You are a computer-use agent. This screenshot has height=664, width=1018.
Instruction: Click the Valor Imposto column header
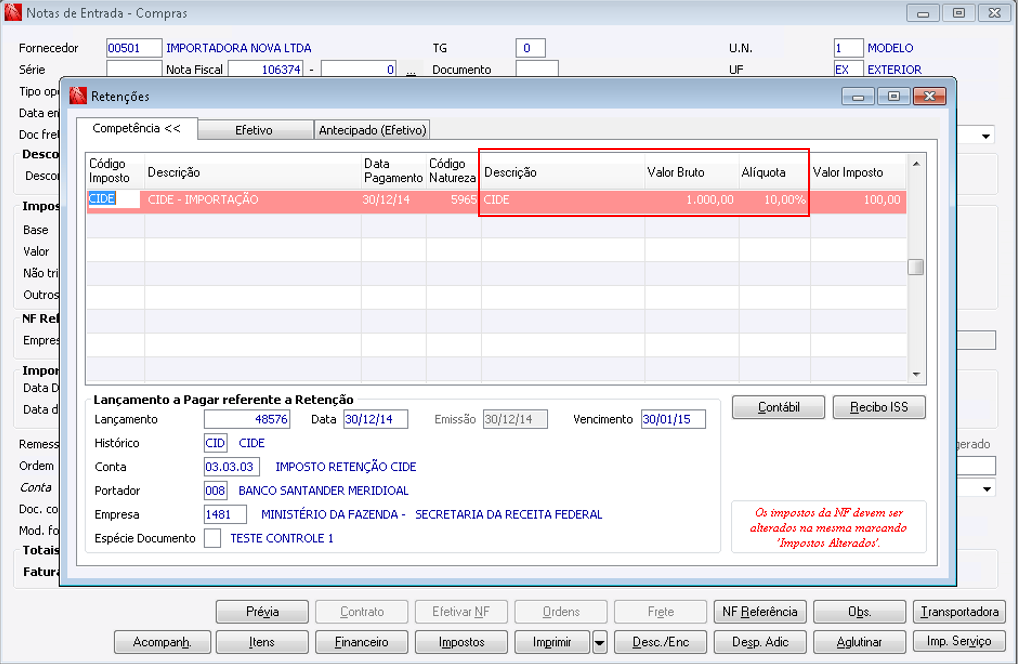[858, 171]
